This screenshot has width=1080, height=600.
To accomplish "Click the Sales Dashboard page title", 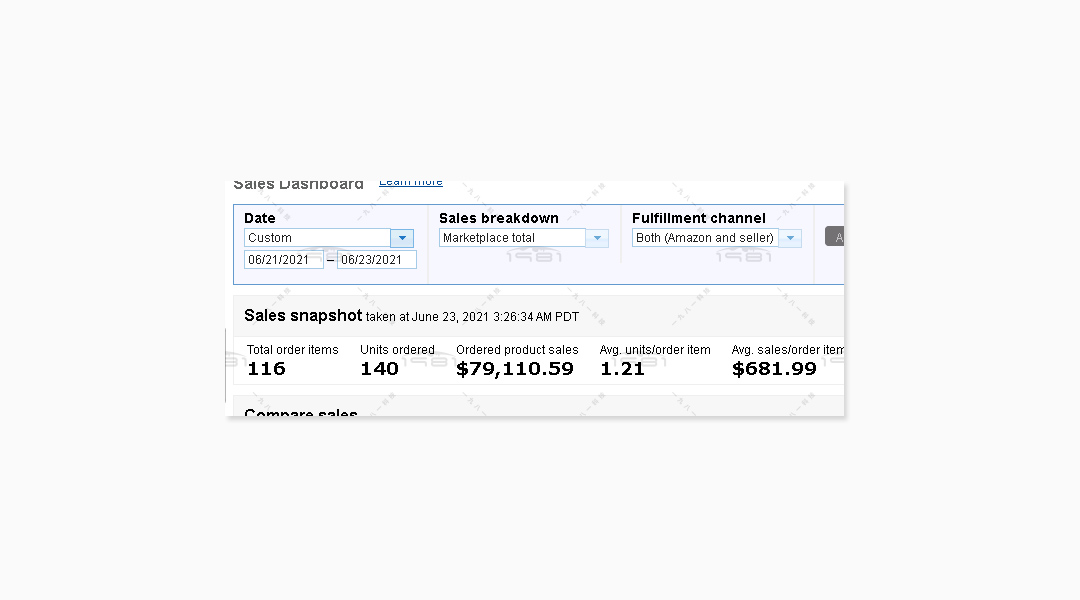I will 298,185.
